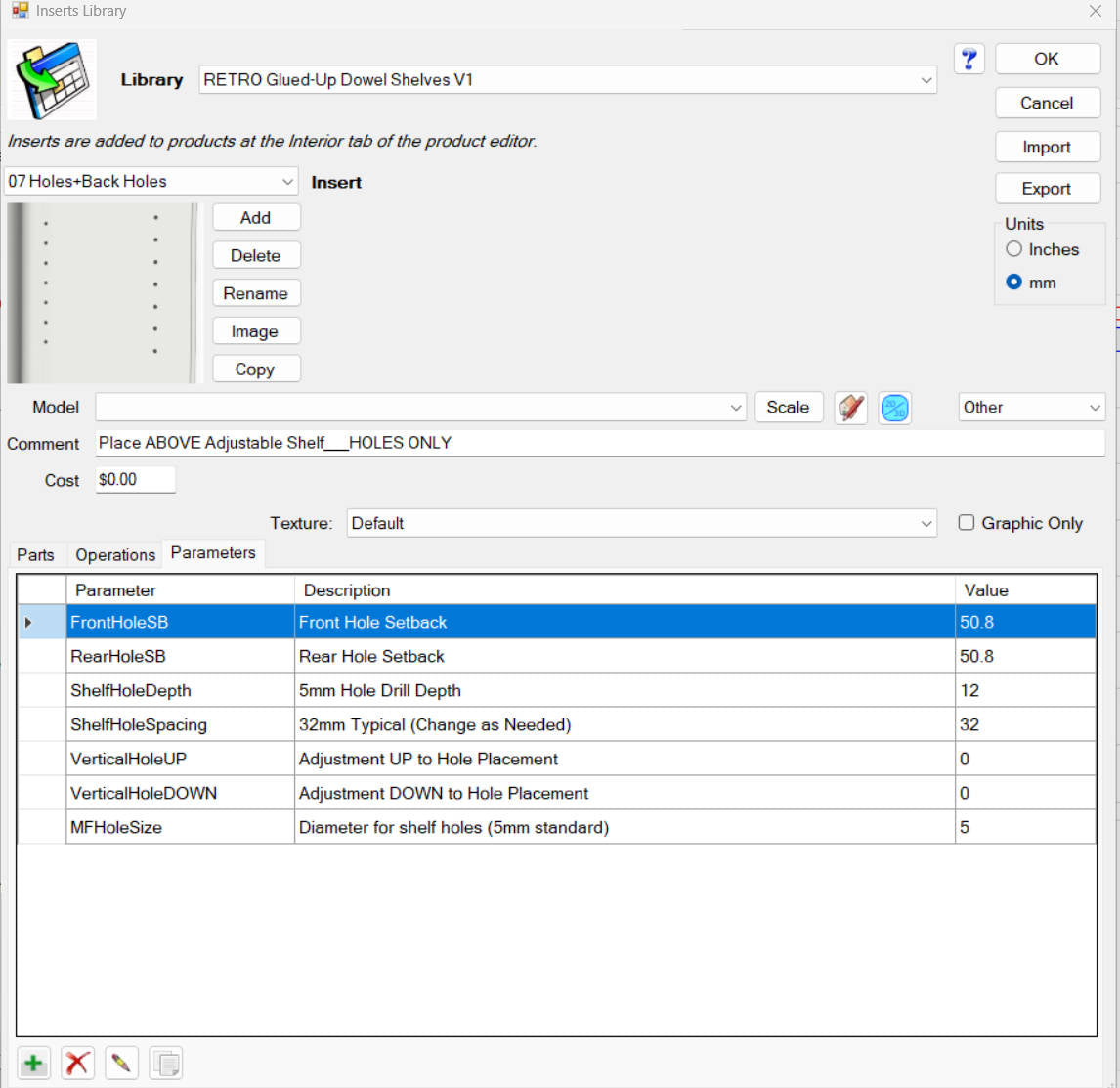Viewport: 1120px width, 1088px height.
Task: Click the copy parameter icon at bottom
Action: click(166, 1063)
